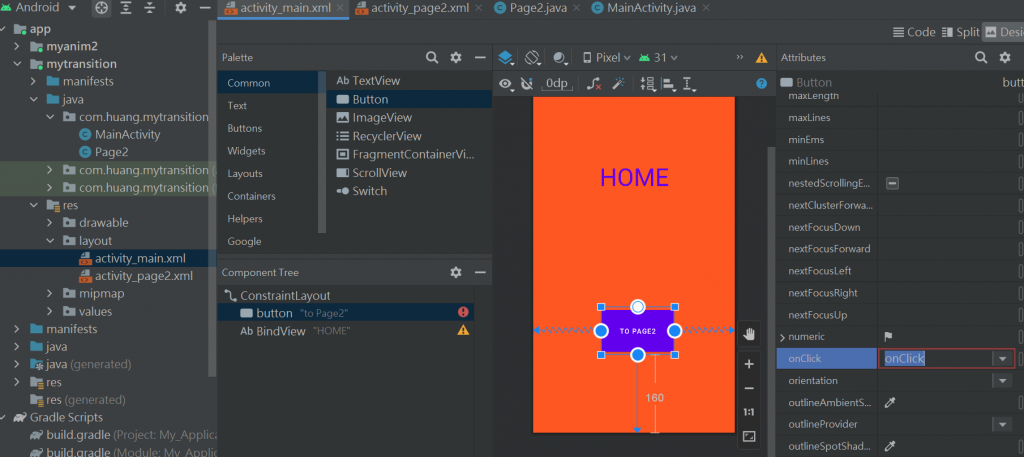This screenshot has height=457, width=1024.
Task: Click the warning icon beside BindView
Action: 463,330
